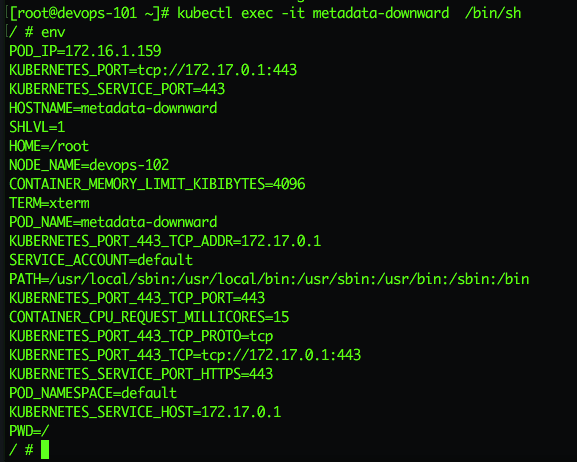Select the KUBERNETES_PORT=tcp://172.17.0.1:443 line
The width and height of the screenshot is (577, 462).
click(153, 70)
